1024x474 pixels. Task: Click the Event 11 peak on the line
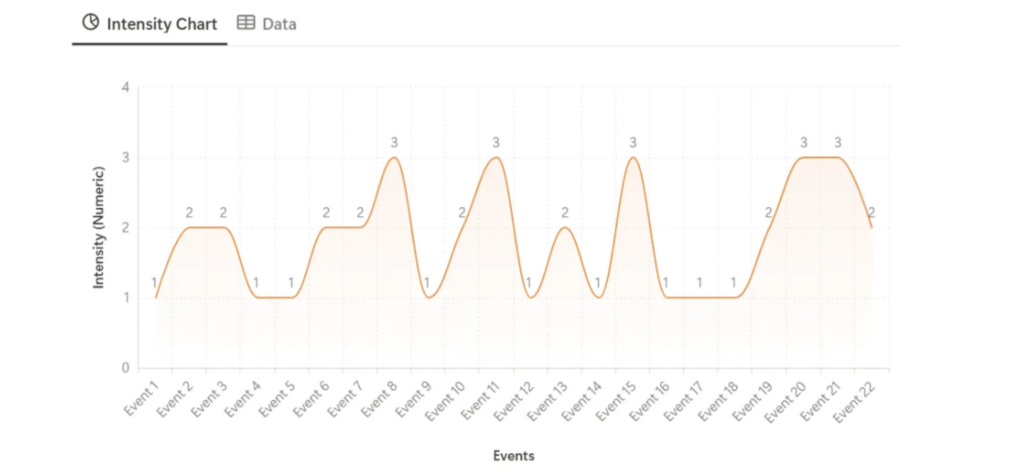[496, 158]
